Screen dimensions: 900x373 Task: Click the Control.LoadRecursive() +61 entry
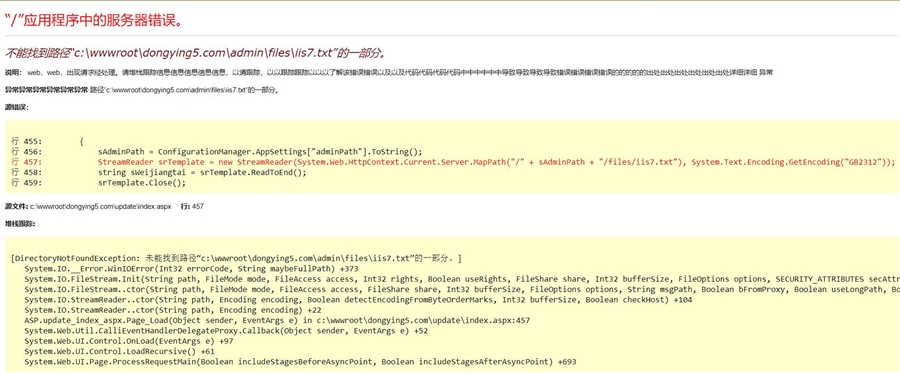coord(119,351)
